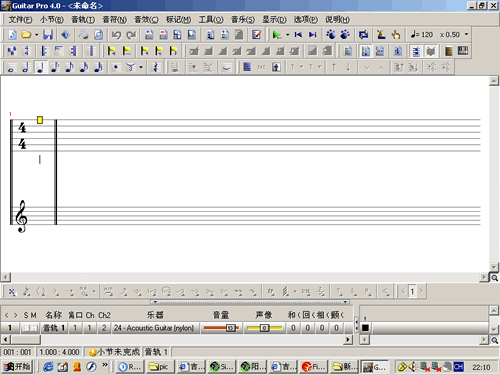
Task: Click the piano keyboard view icon
Action: click(x=463, y=51)
